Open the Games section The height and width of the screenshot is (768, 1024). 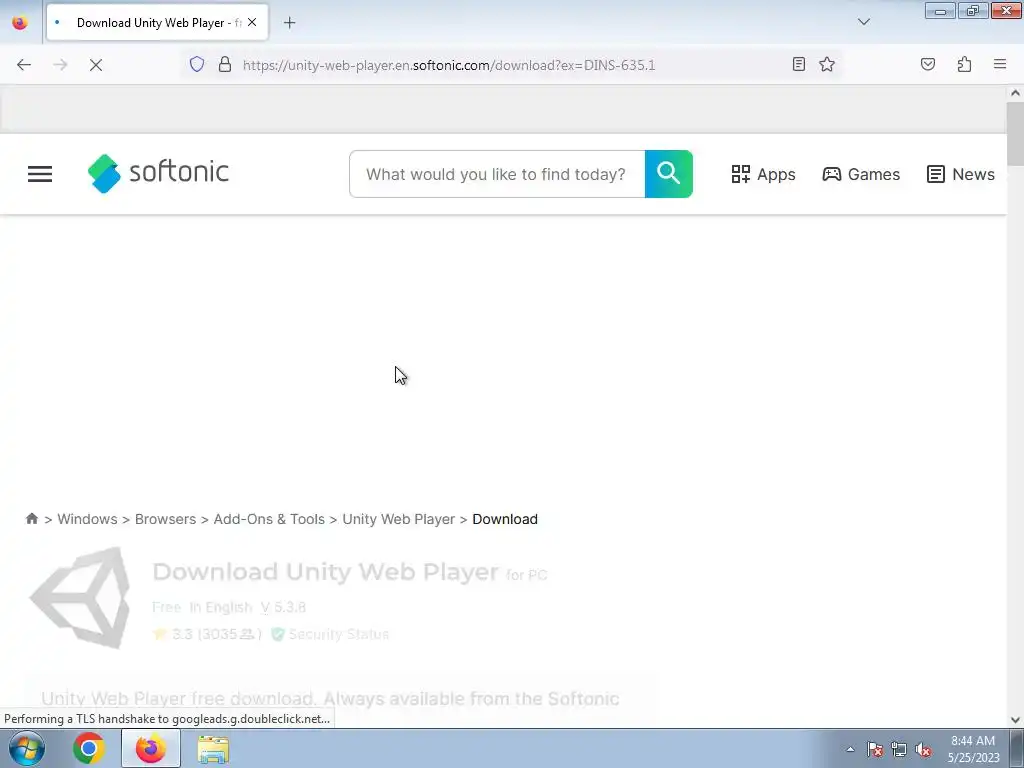pyautogui.click(x=861, y=174)
